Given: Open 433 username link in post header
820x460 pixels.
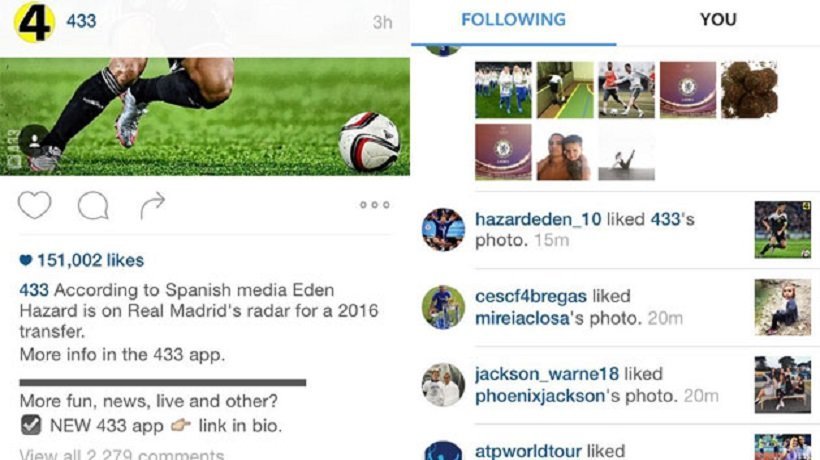Looking at the screenshot, I should click(81, 21).
